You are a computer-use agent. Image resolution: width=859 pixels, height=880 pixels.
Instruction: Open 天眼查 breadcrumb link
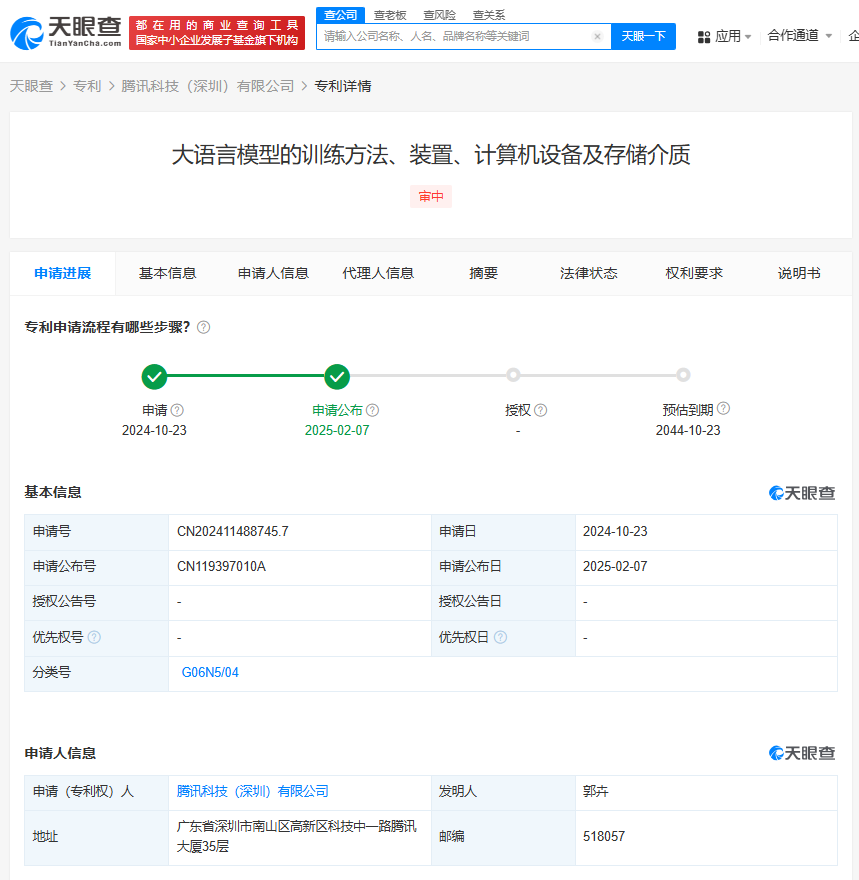click(31, 86)
